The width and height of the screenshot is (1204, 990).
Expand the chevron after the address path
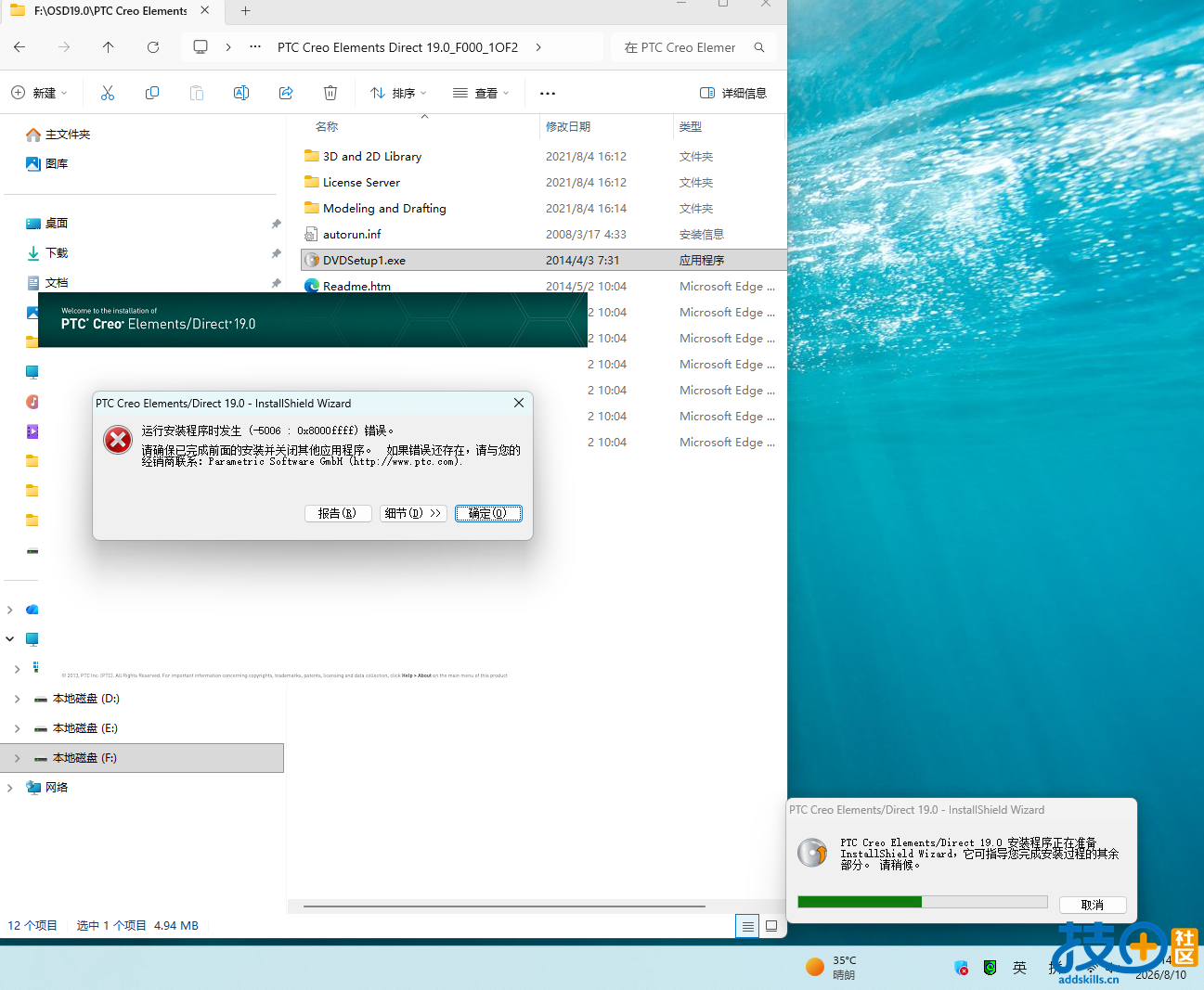[x=538, y=47]
